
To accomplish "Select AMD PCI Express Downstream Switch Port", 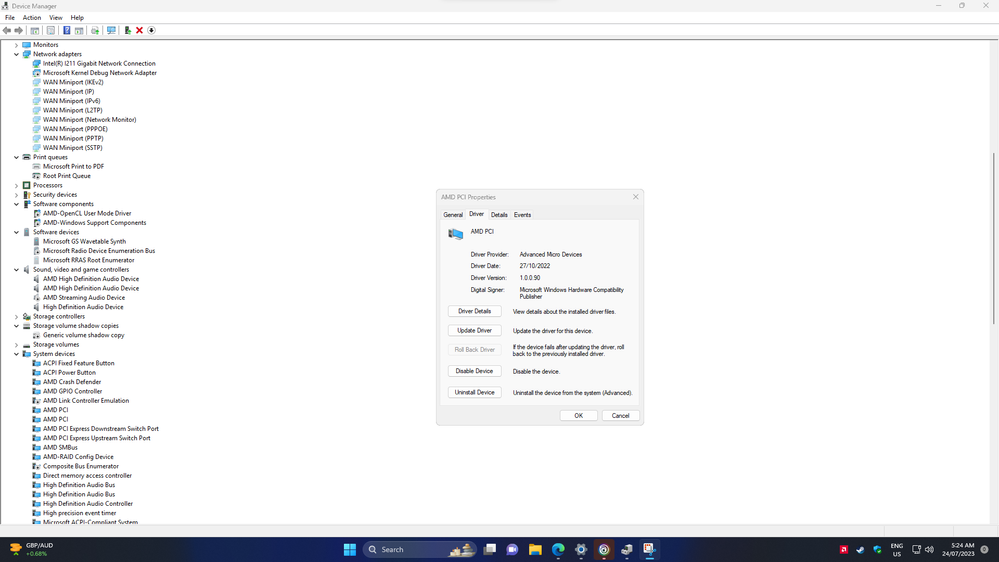I will coord(101,429).
